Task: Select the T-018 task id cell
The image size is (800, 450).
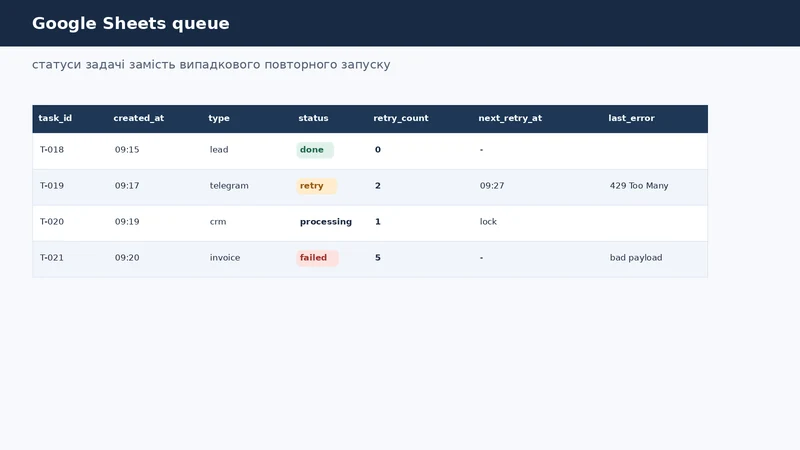Action: click(52, 150)
